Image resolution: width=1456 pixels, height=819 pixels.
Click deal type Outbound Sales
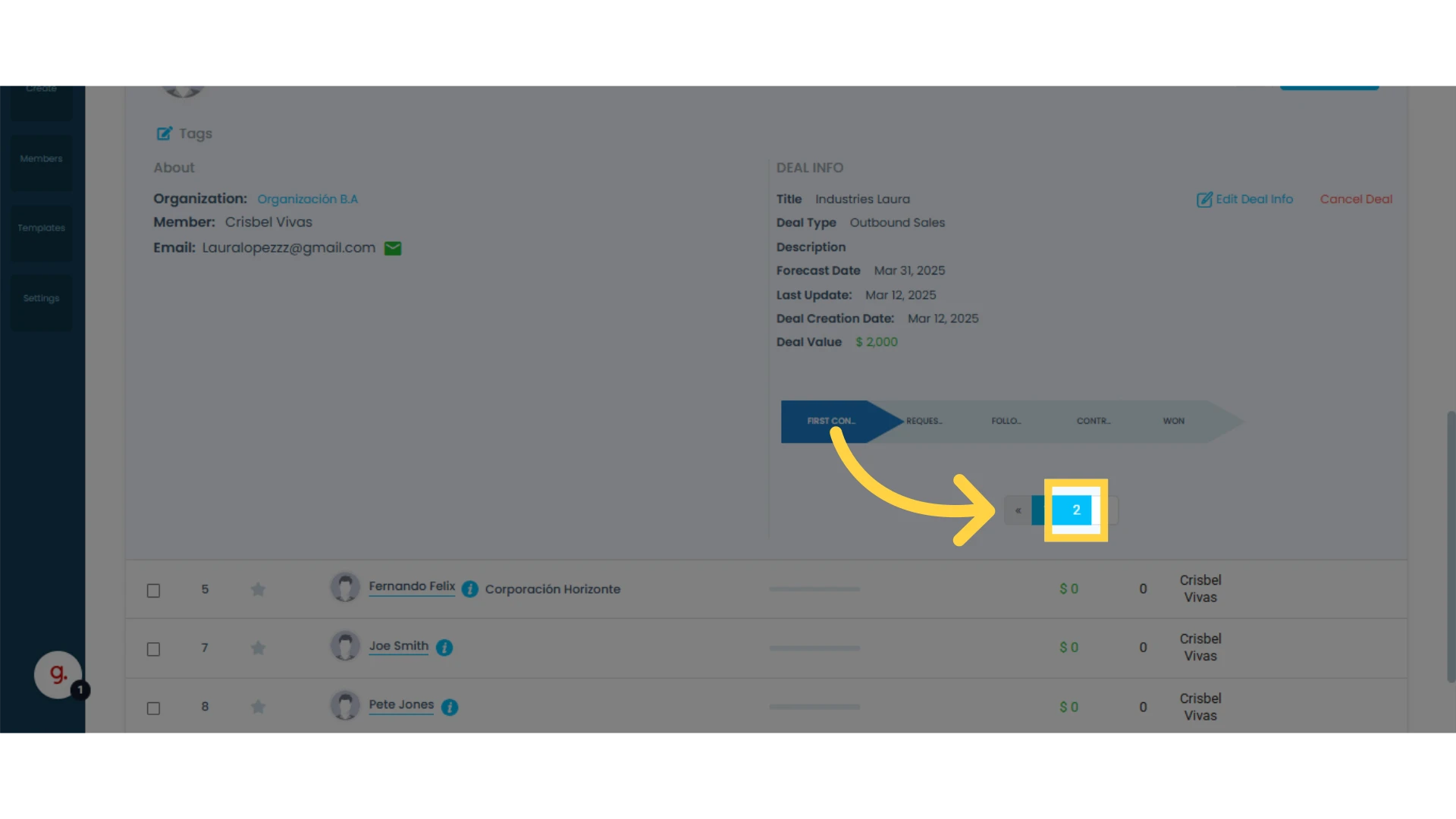click(897, 223)
